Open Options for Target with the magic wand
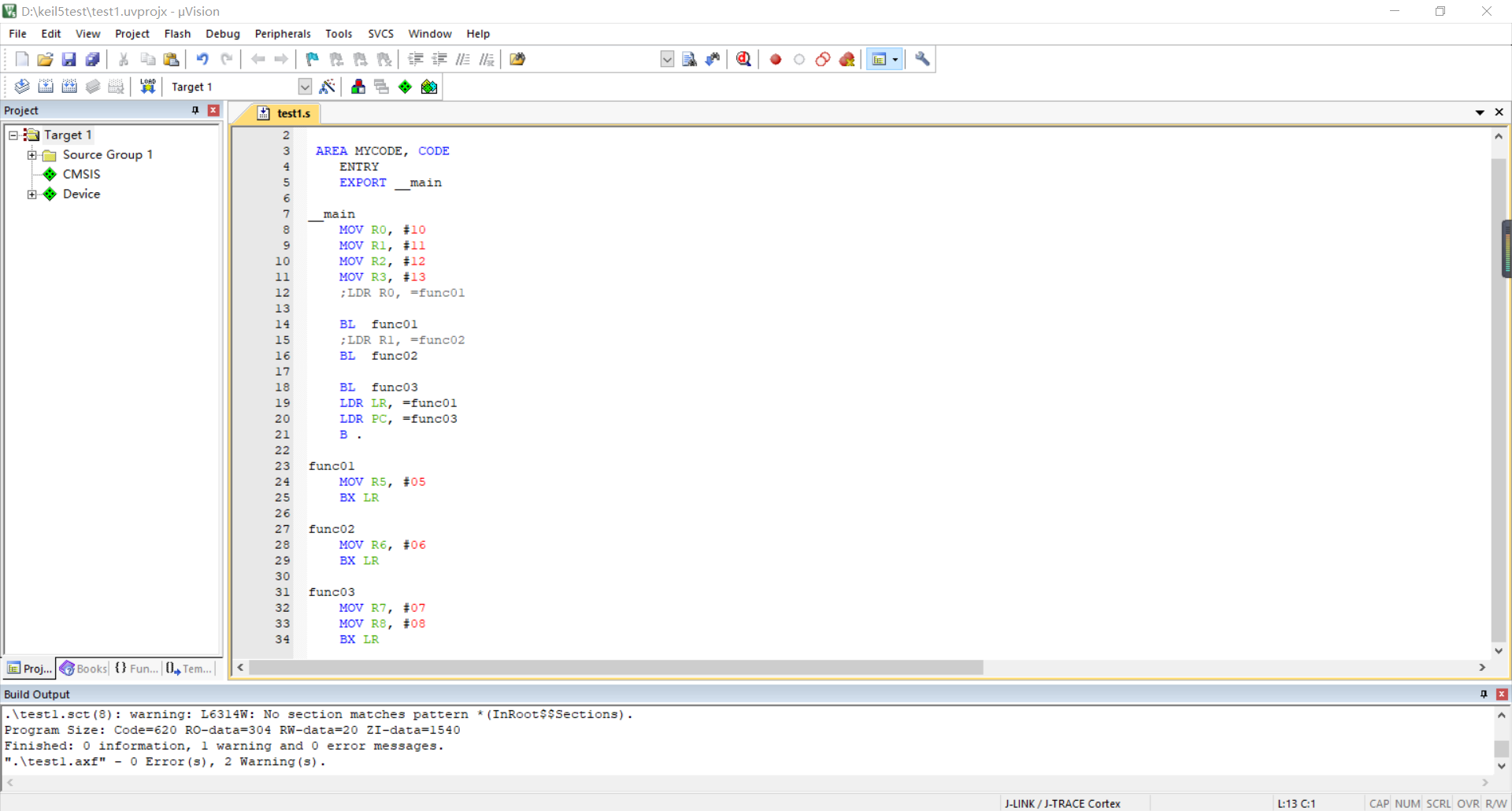1512x811 pixels. coord(328,87)
